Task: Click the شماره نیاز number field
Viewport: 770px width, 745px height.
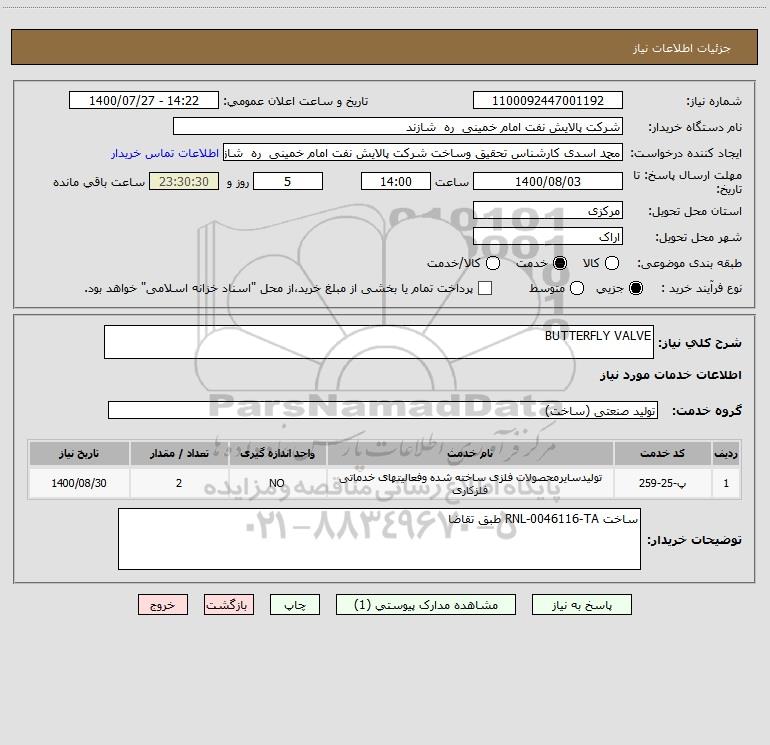Action: pos(548,100)
